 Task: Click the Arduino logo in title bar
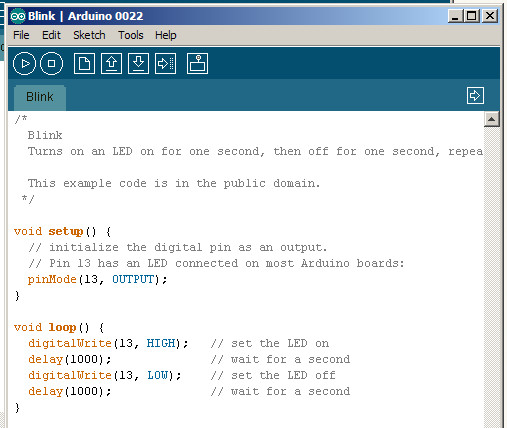18,16
